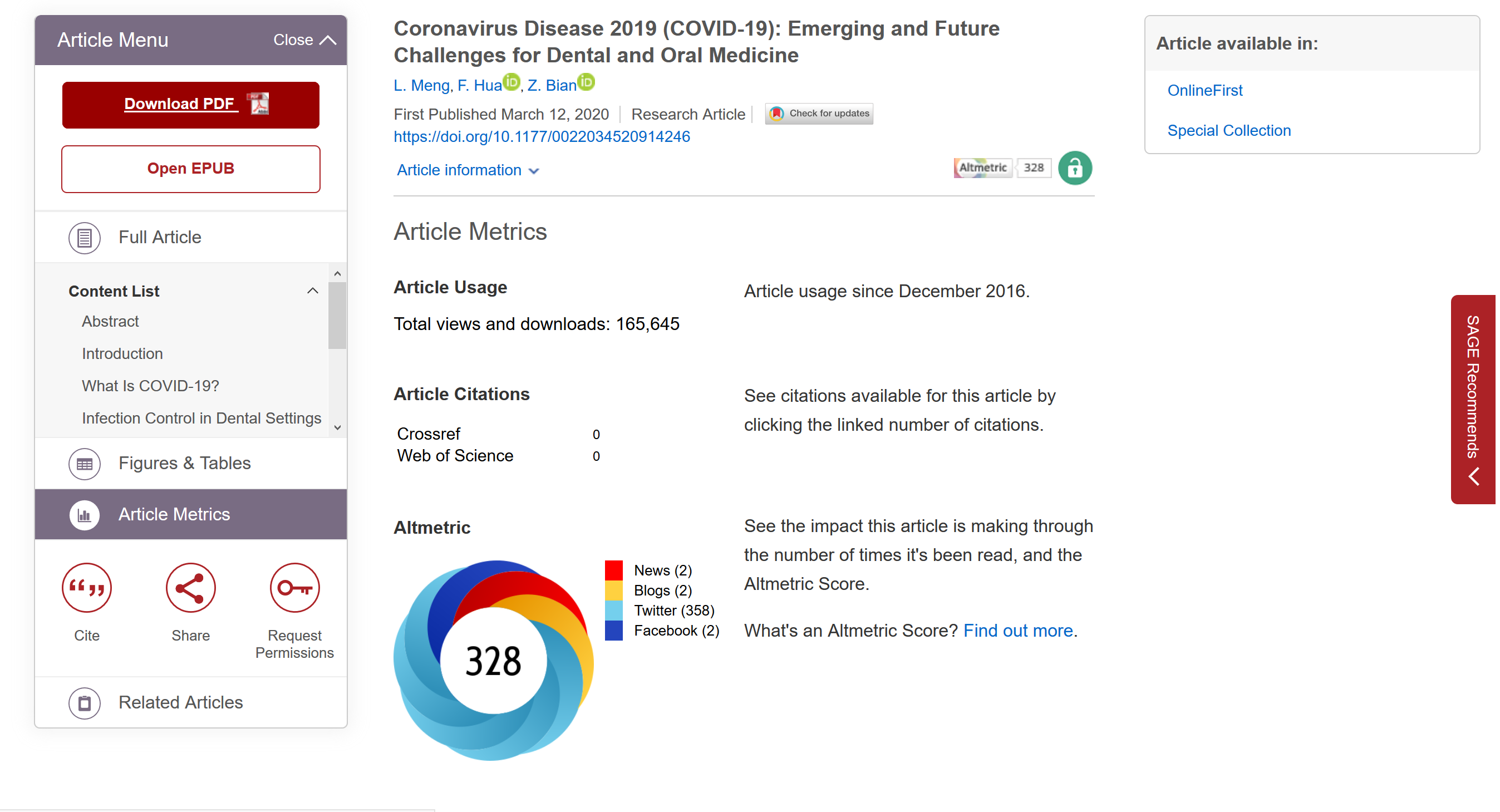Open author F. Hua link
1500x812 pixels.
click(x=479, y=86)
